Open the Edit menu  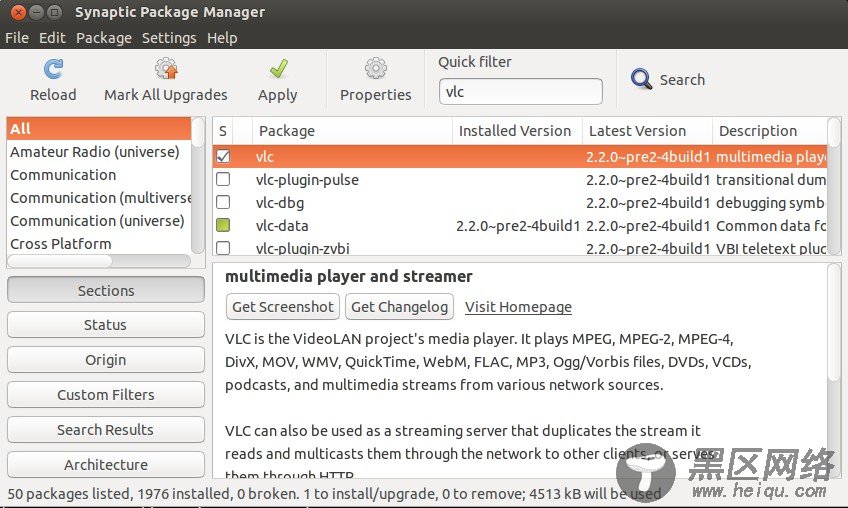pos(52,38)
